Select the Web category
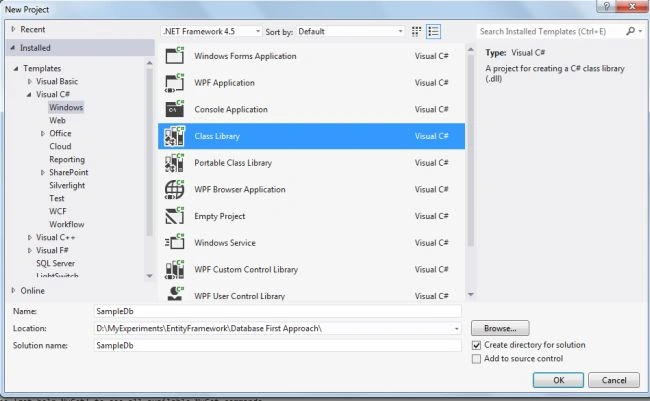 57,120
